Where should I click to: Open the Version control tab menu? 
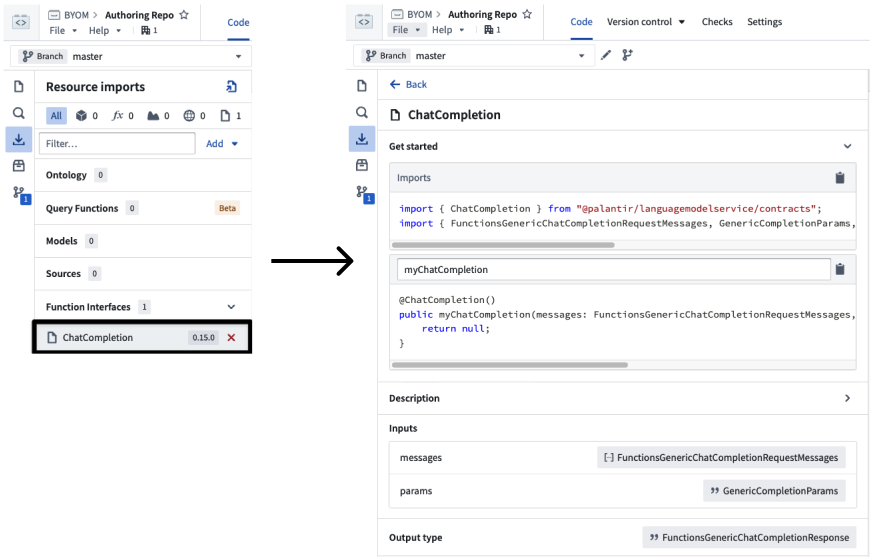(x=646, y=22)
